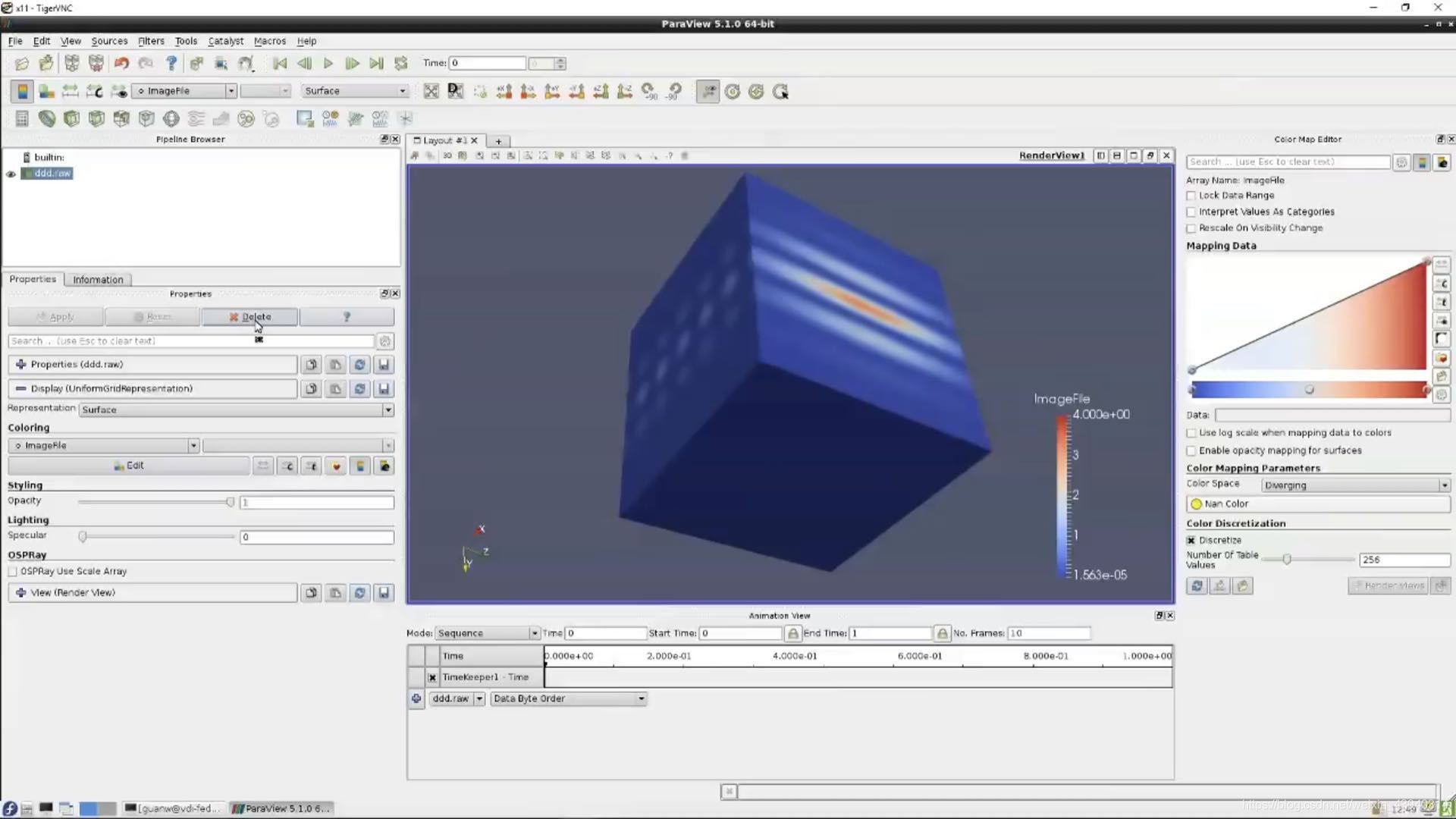The height and width of the screenshot is (819, 1456).
Task: Click the Edit color map button
Action: 129,466
